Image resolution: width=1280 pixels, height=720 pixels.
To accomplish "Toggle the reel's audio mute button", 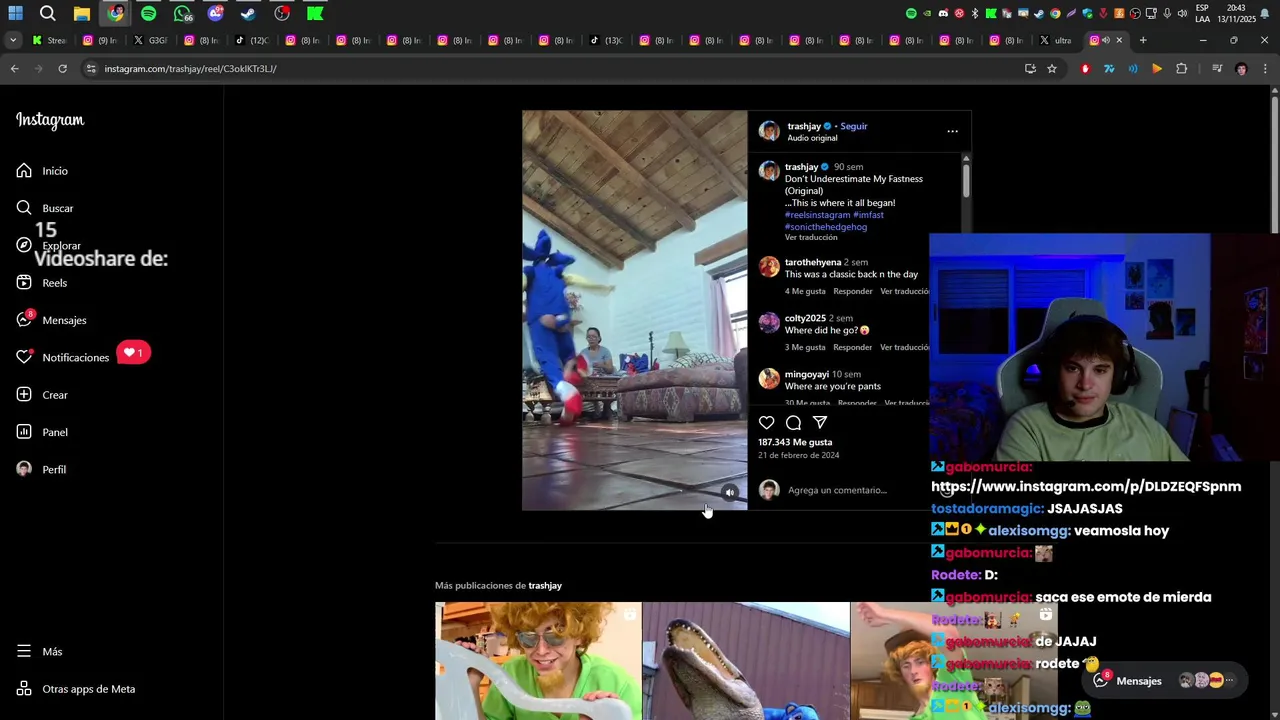I will (730, 493).
